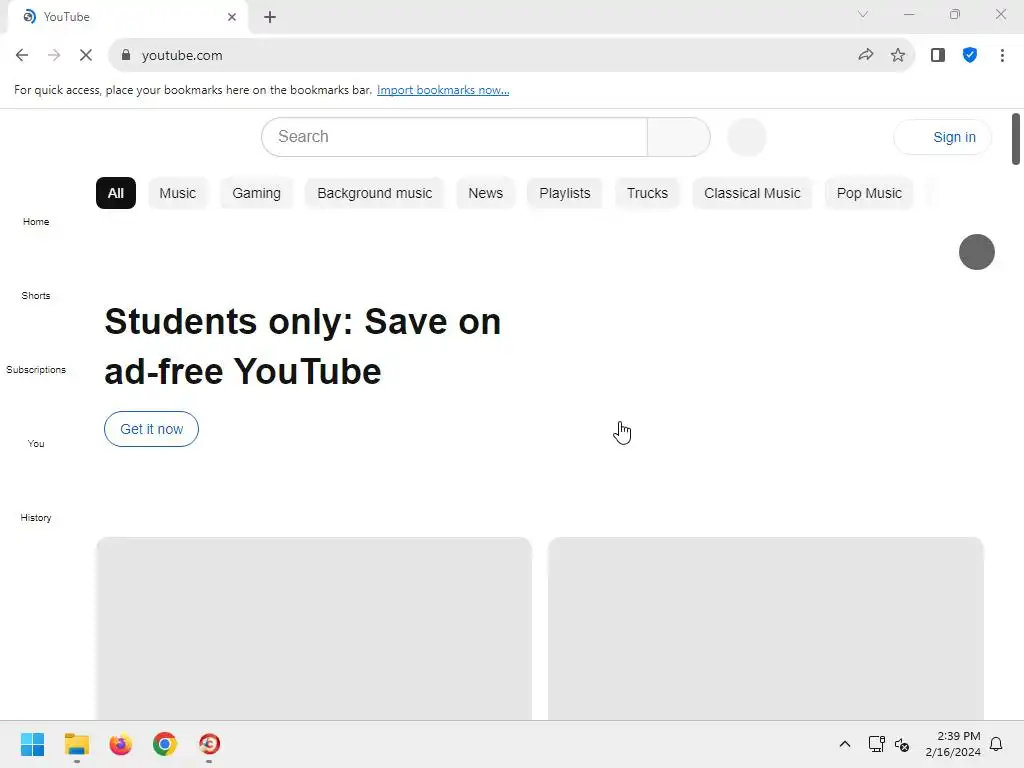The height and width of the screenshot is (768, 1024).
Task: Close the YouTube tab
Action: point(232,17)
